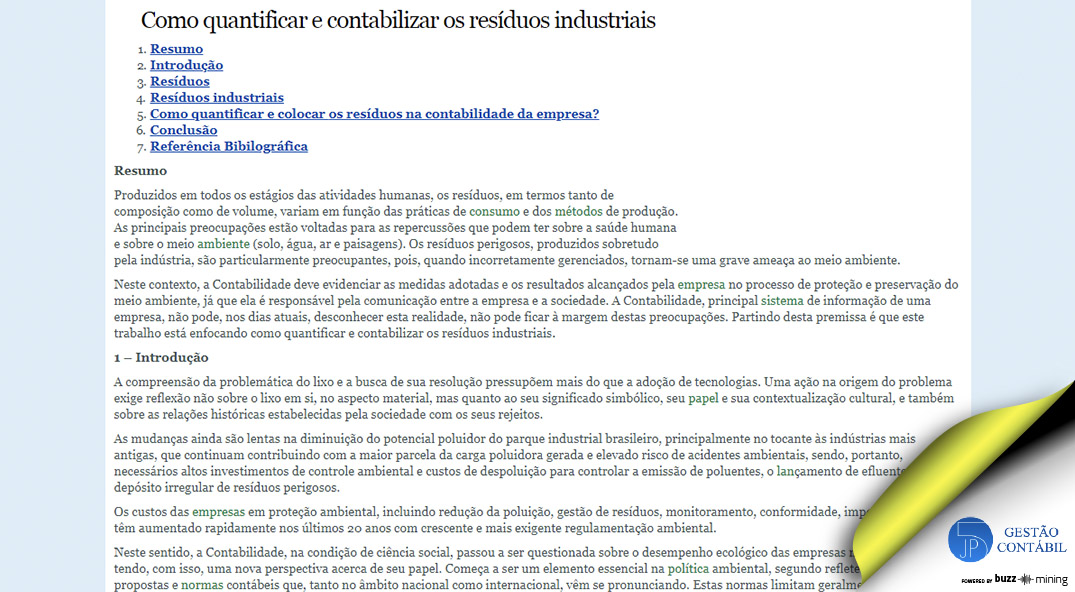Open green 'empresas' link after 'Os custos das'

[x=218, y=512]
